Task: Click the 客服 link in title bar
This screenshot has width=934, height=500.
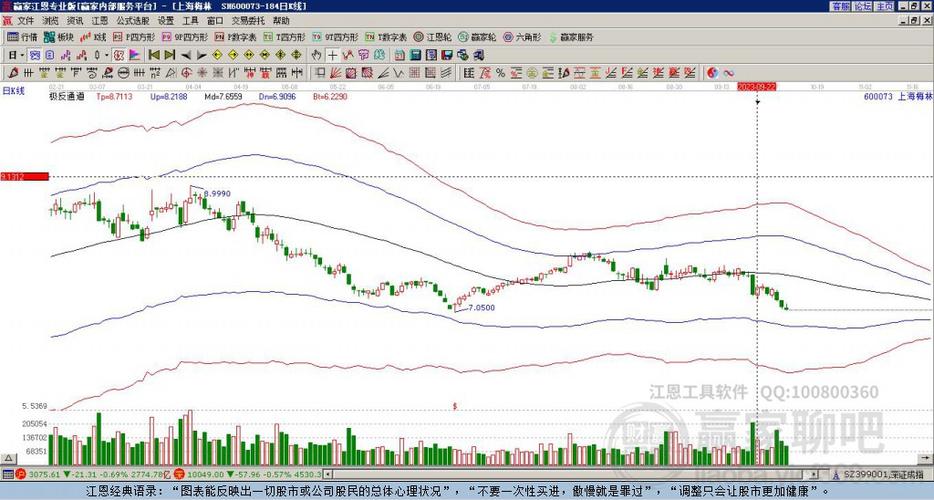Action: click(840, 6)
